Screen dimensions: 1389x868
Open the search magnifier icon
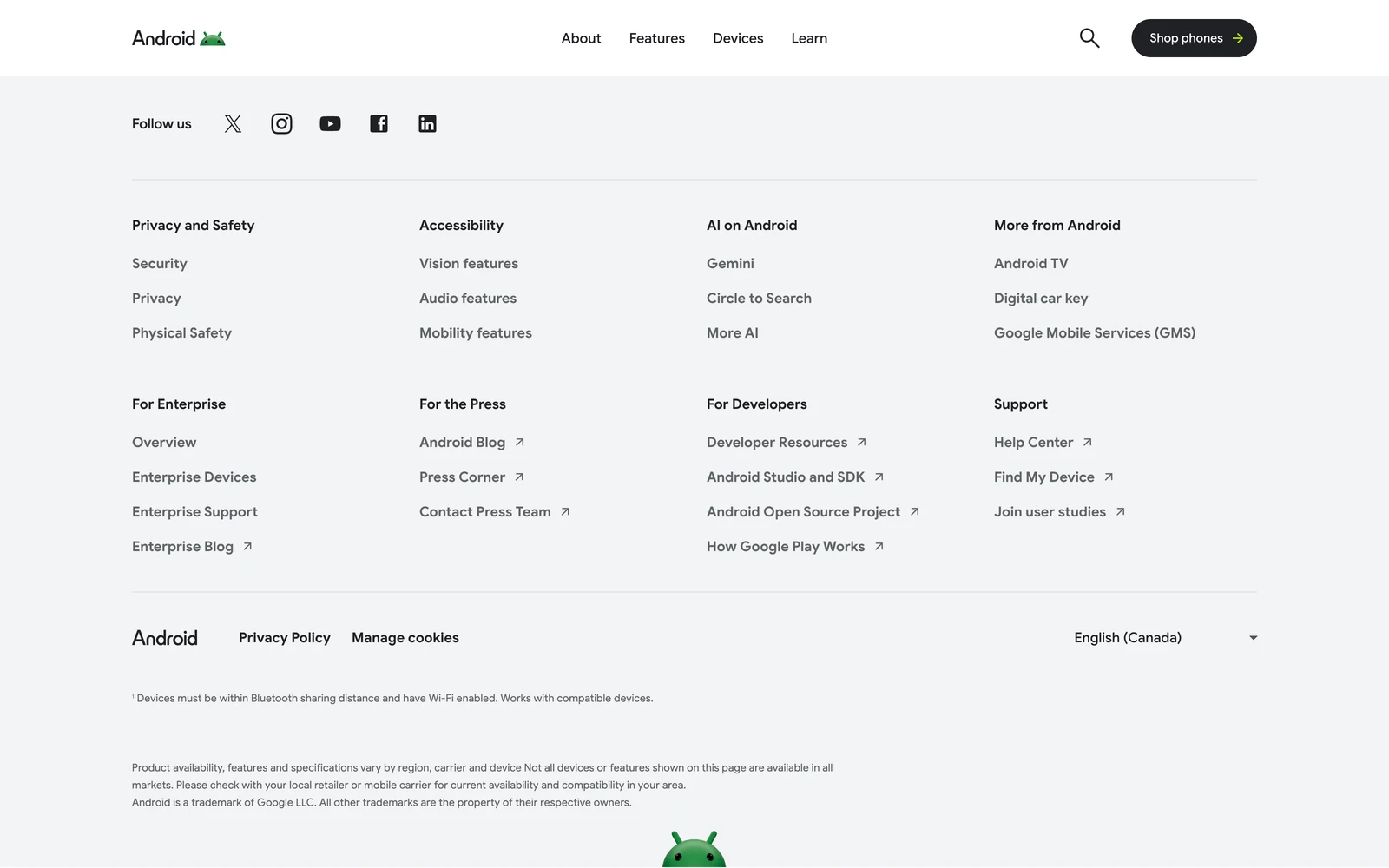coord(1089,38)
